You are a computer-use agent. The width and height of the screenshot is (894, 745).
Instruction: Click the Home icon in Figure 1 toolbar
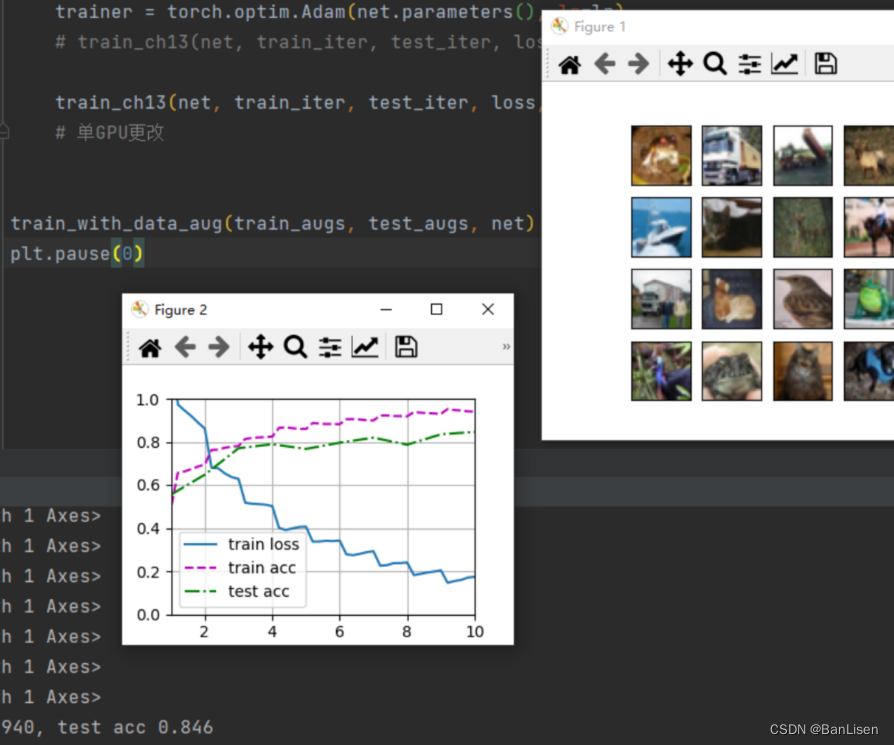(569, 62)
